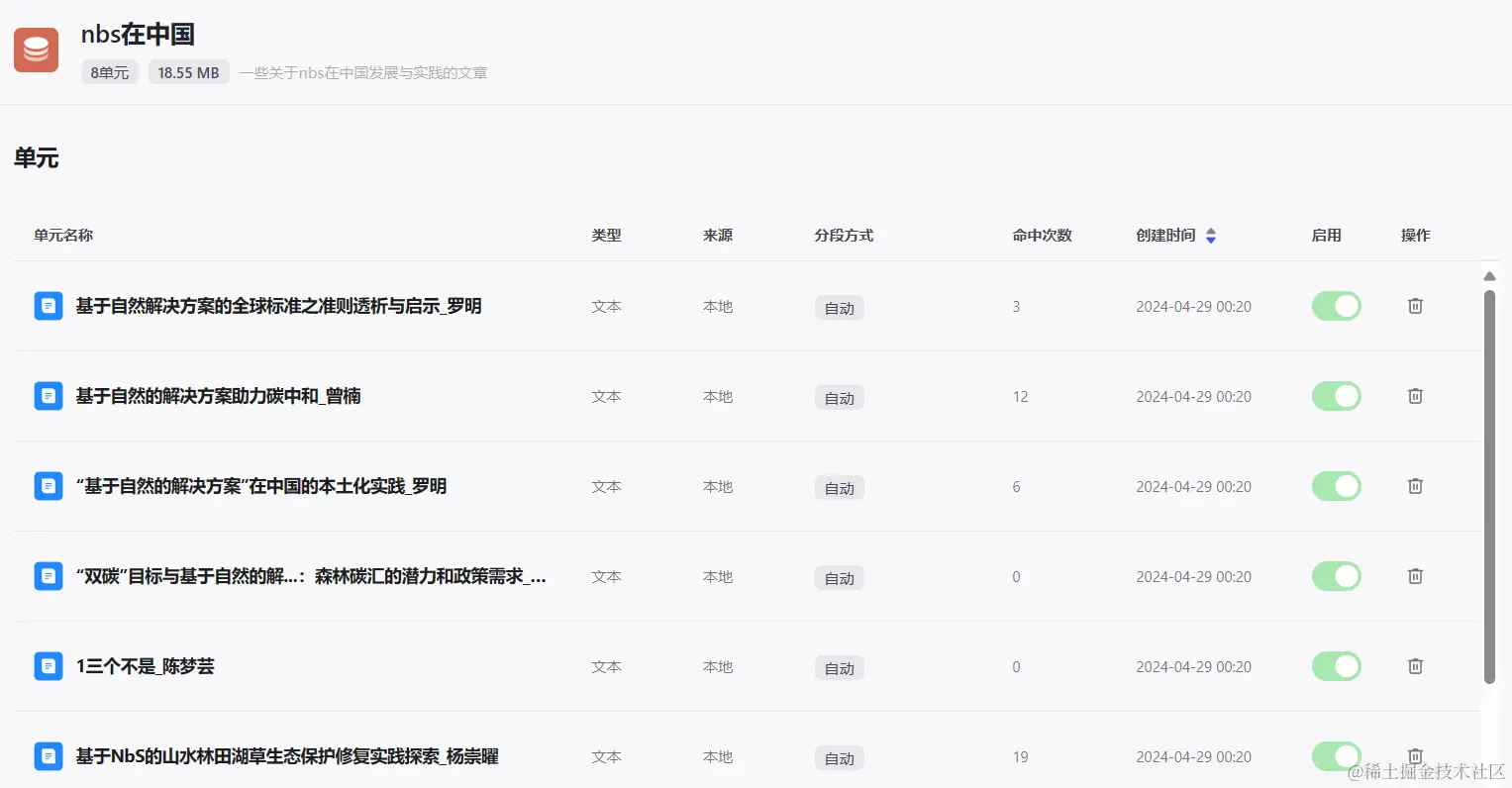Click the scroll-up arrow of the list
Image resolution: width=1512 pixels, height=788 pixels.
(1489, 276)
